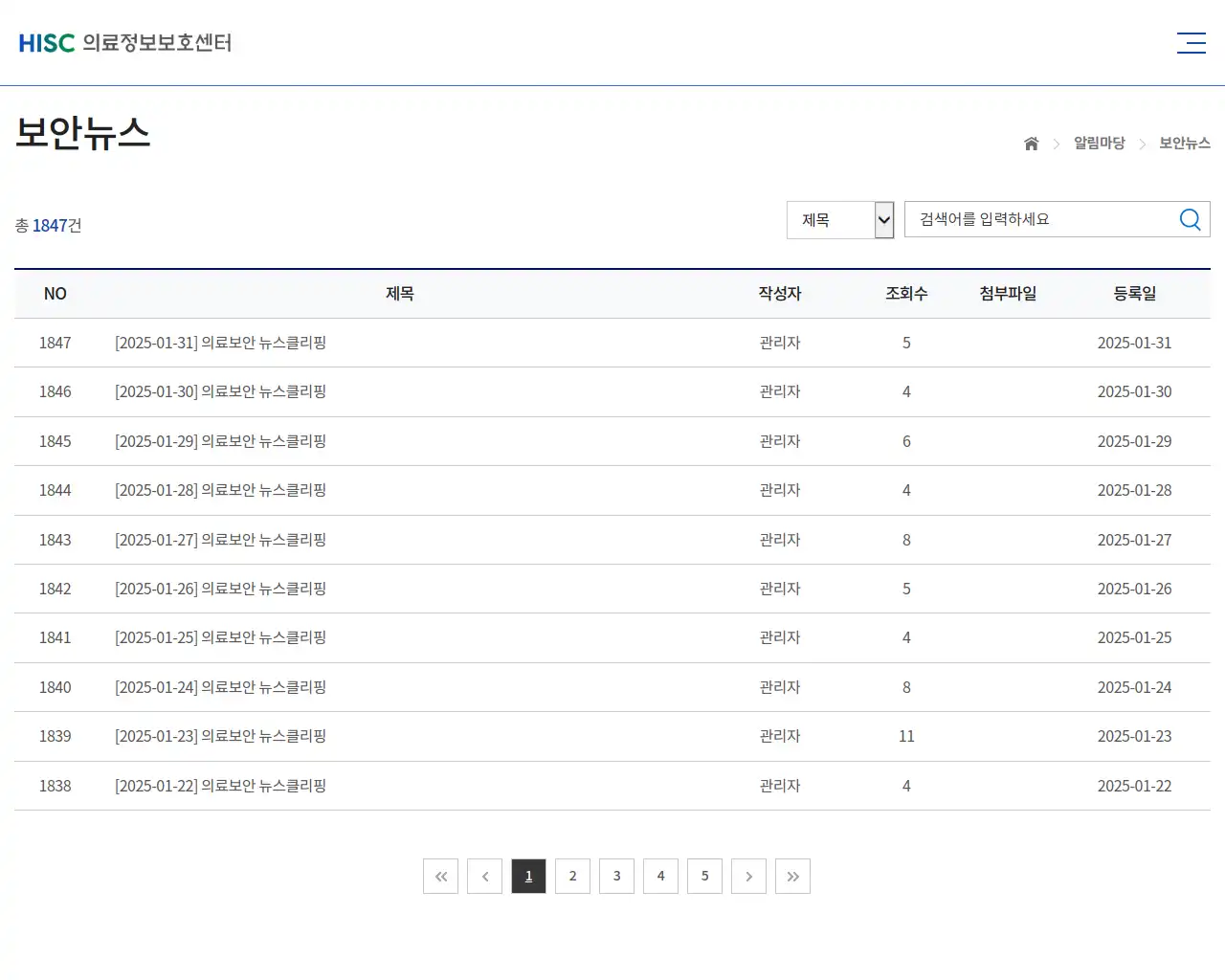Select page 3 in the pagination
The width and height of the screenshot is (1225, 980).
pyautogui.click(x=616, y=876)
